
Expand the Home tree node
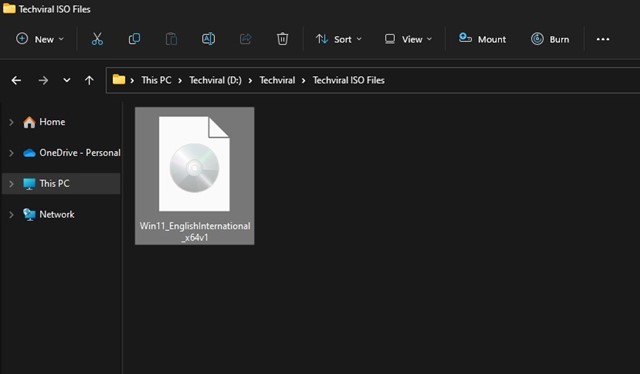[x=11, y=122]
